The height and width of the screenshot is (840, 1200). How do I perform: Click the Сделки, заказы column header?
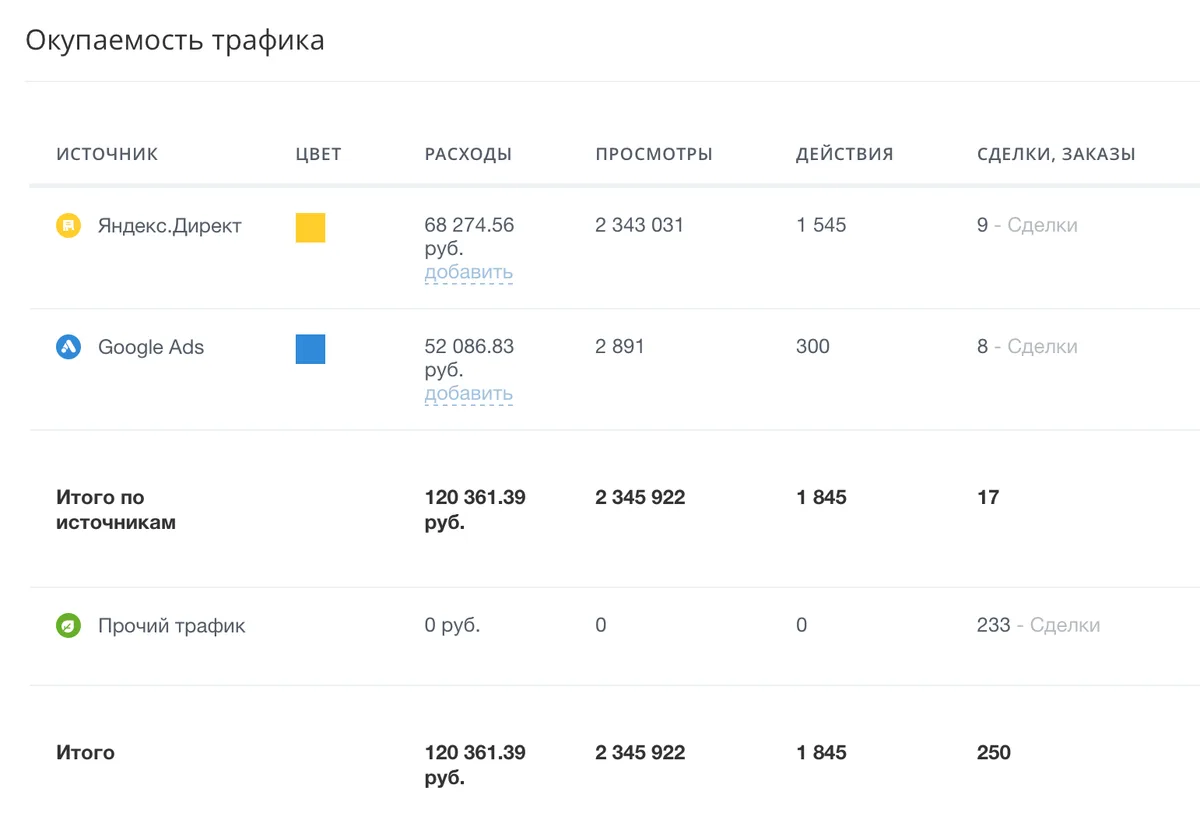[1056, 154]
